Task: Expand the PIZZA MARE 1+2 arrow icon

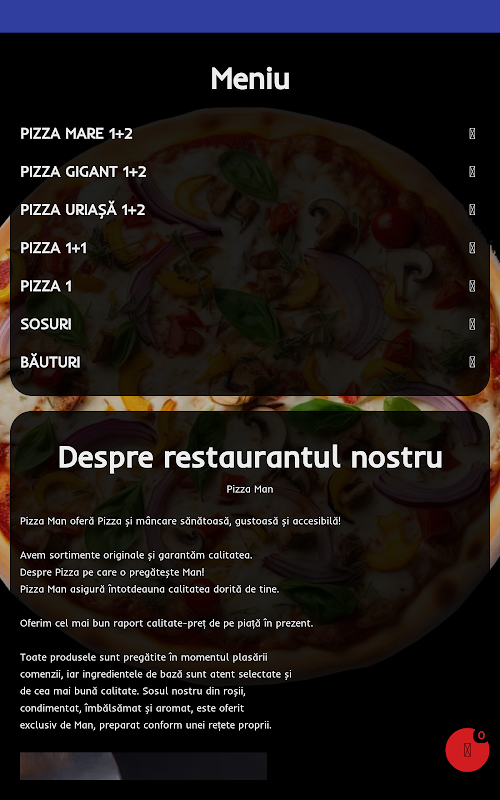Action: click(472, 133)
